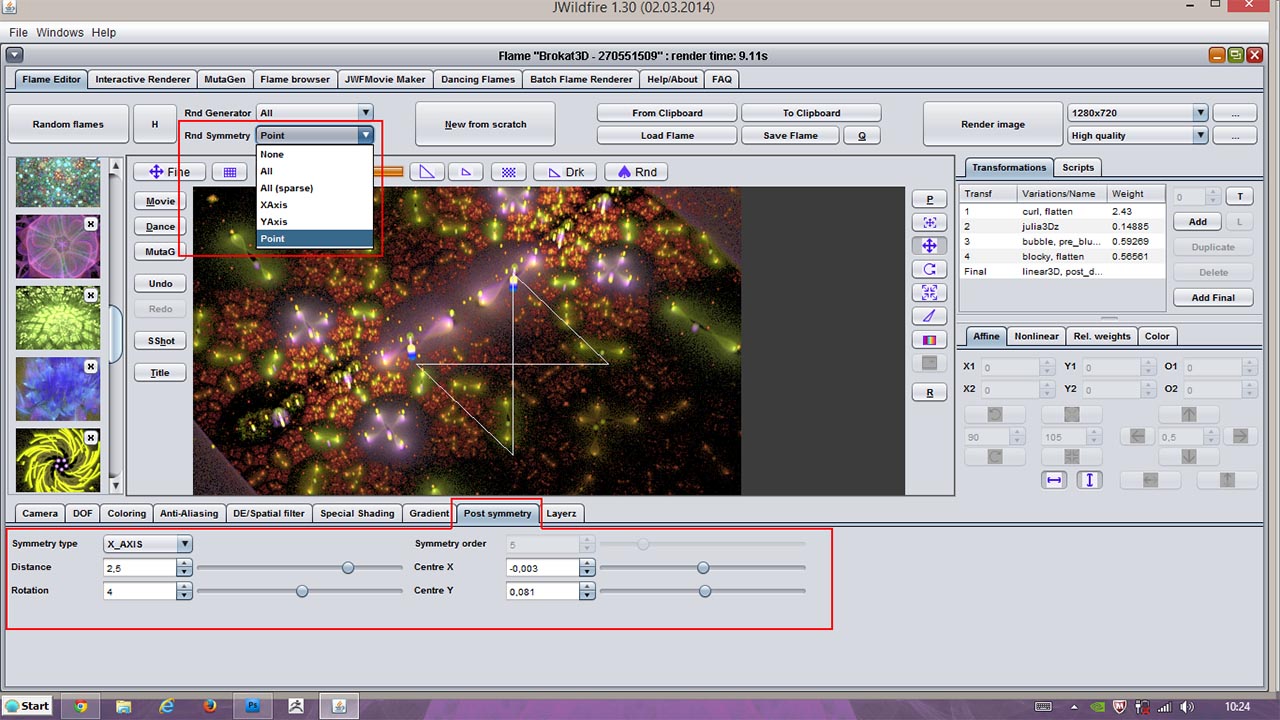Switch to the Interactive Renderer tab

(x=142, y=79)
